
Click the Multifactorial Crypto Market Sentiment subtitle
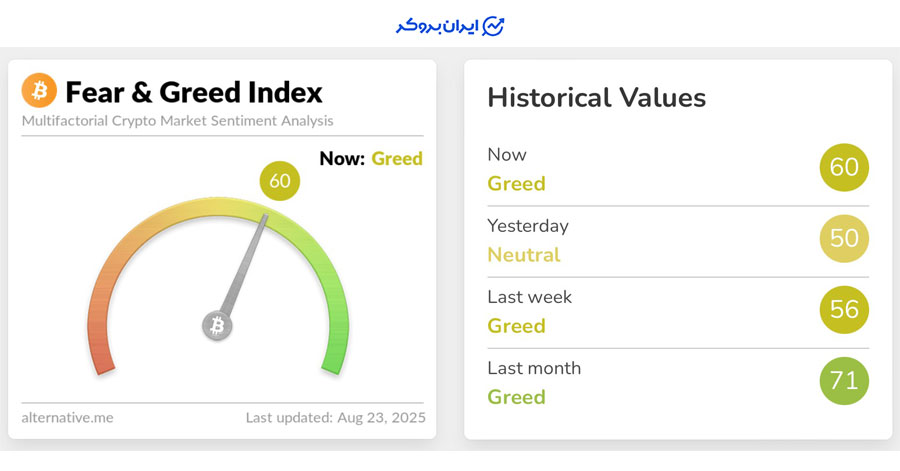pos(178,121)
